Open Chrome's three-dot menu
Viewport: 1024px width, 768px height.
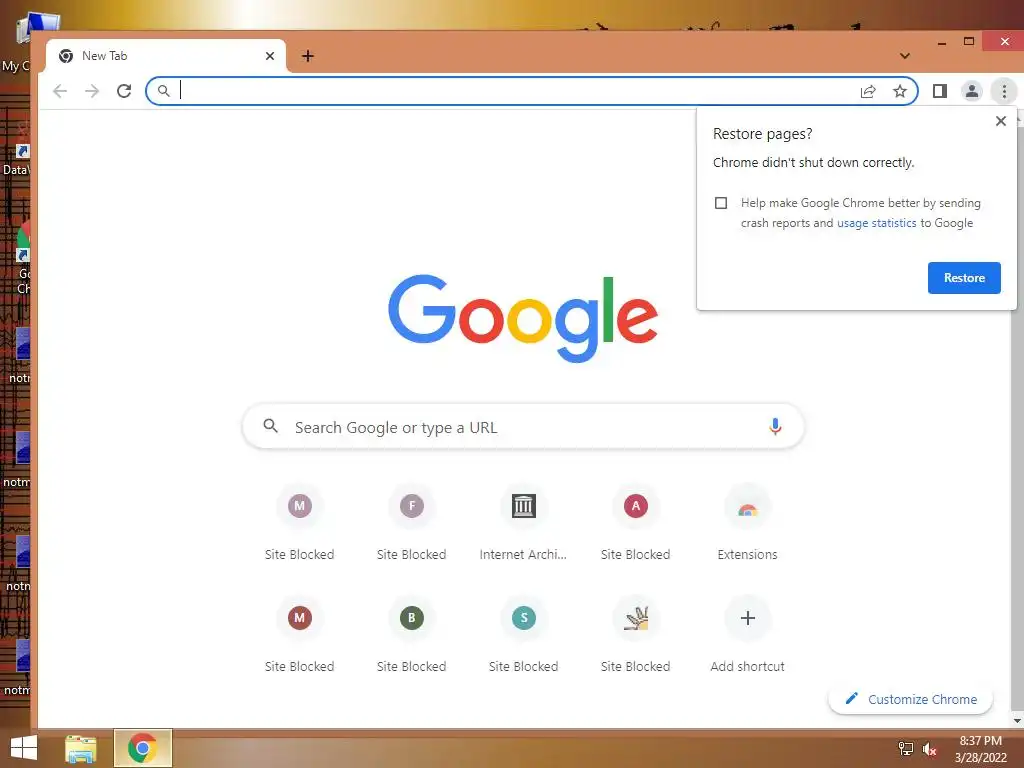coord(1004,91)
